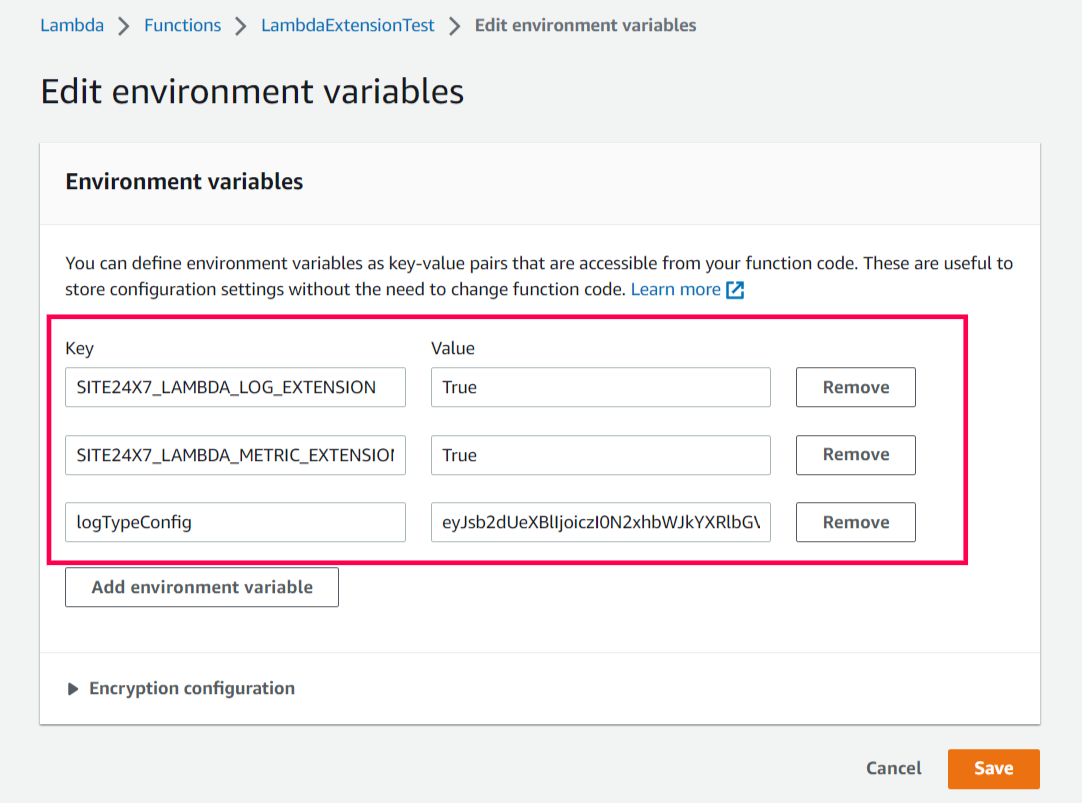1082x803 pixels.
Task: Click Add environment variable
Action: point(201,587)
